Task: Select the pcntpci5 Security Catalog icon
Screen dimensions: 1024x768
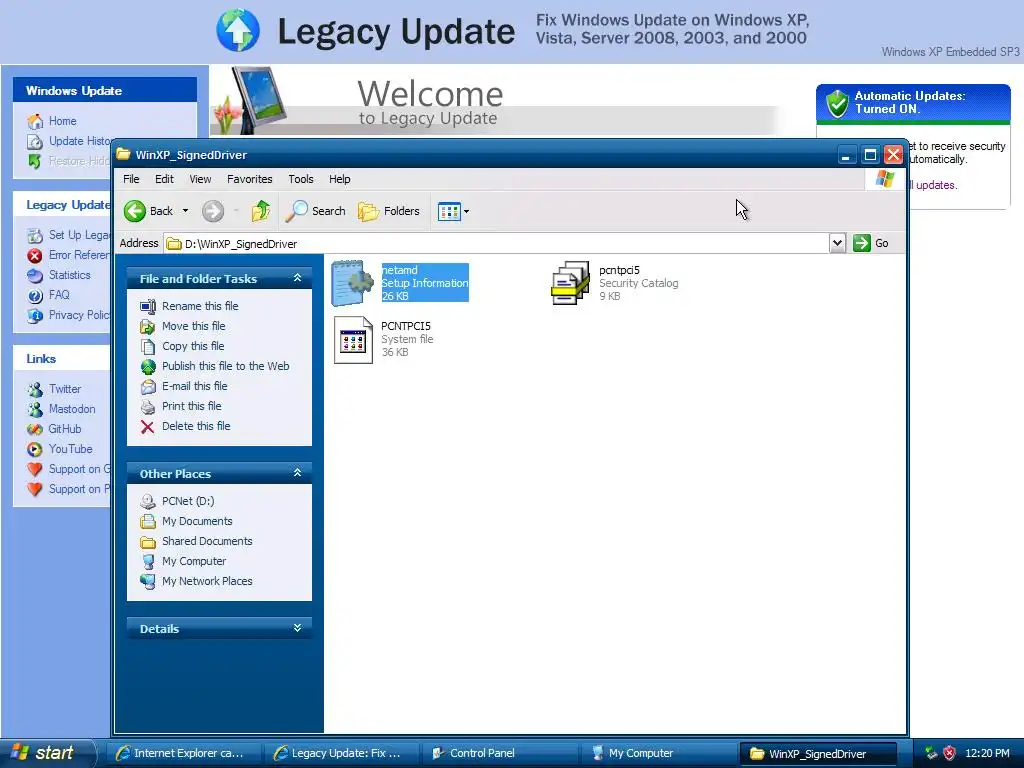Action: click(570, 283)
